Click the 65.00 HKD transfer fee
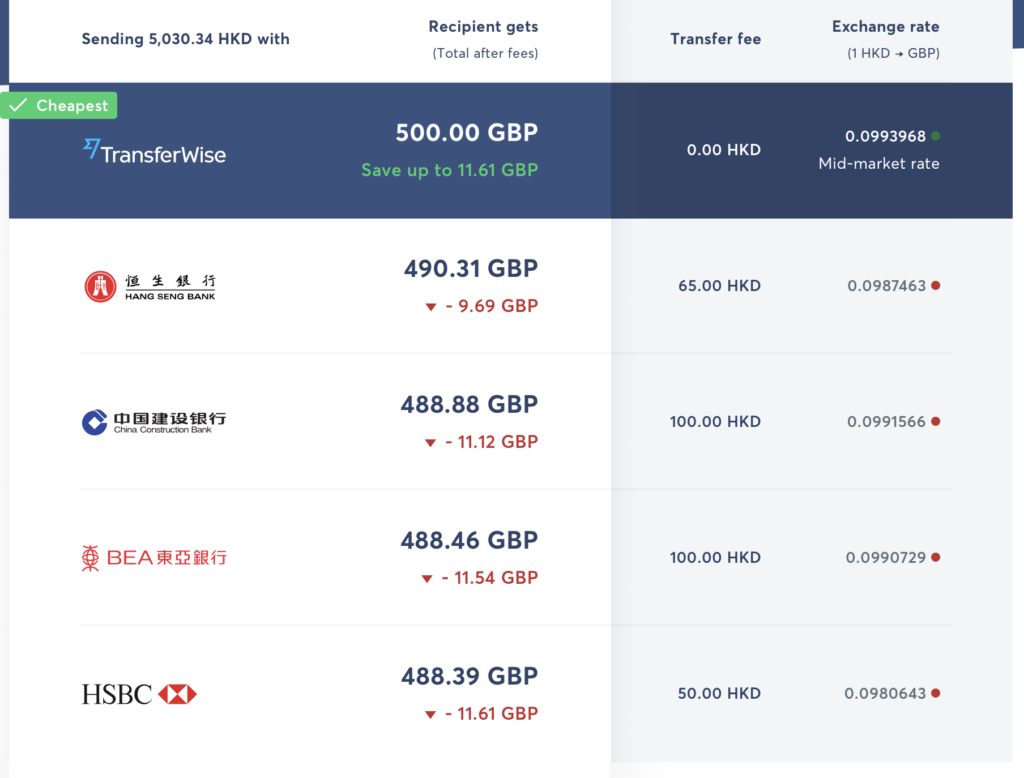This screenshot has width=1024, height=778. pos(720,285)
